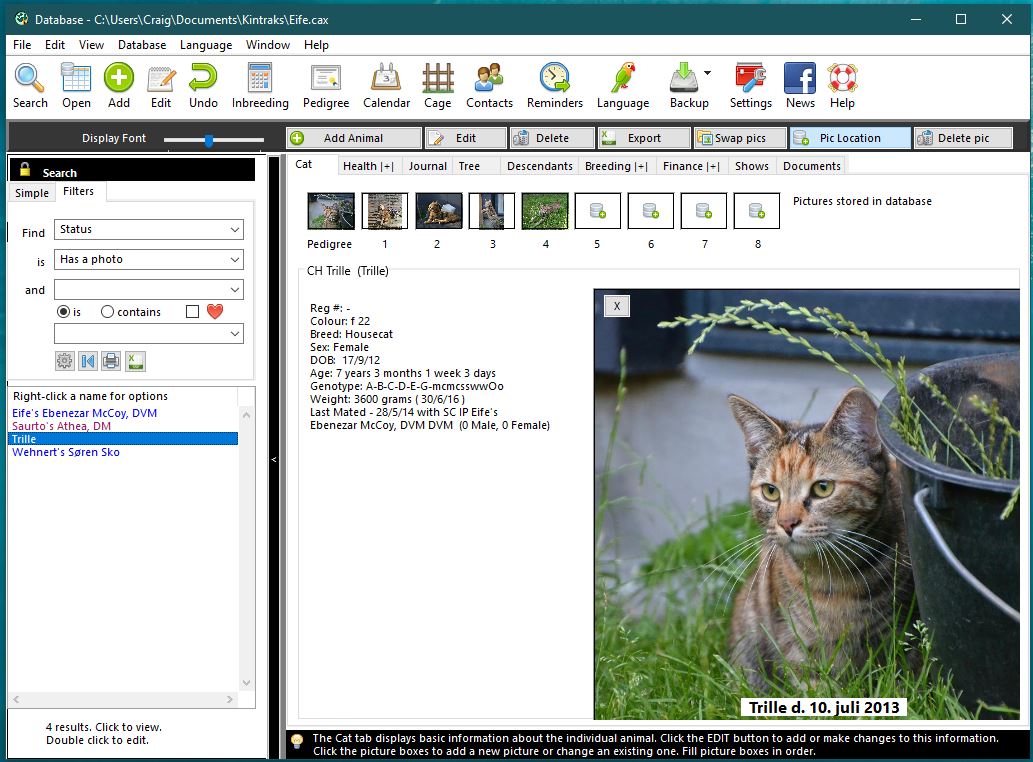This screenshot has width=1033, height=762.
Task: Adjust the Display Font slider
Action: [x=209, y=140]
